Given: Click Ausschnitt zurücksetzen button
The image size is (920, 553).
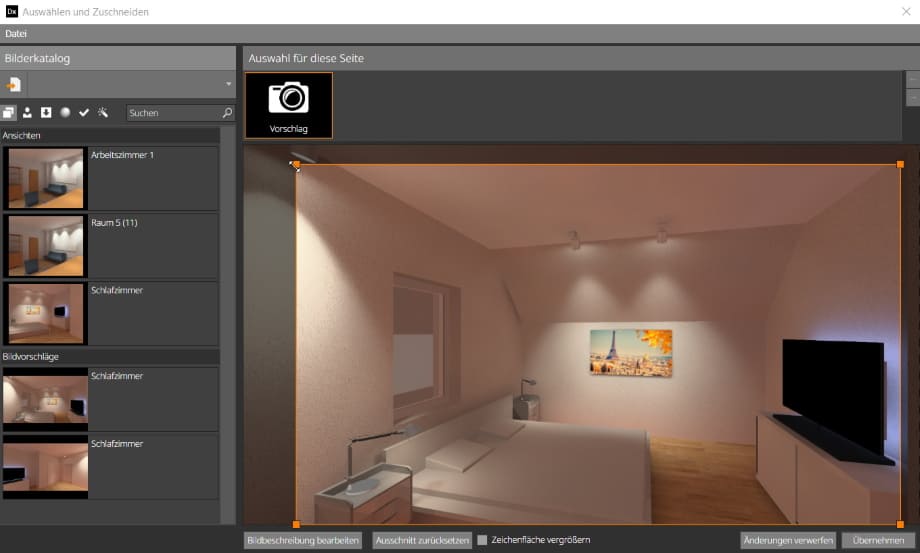Looking at the screenshot, I should (421, 540).
